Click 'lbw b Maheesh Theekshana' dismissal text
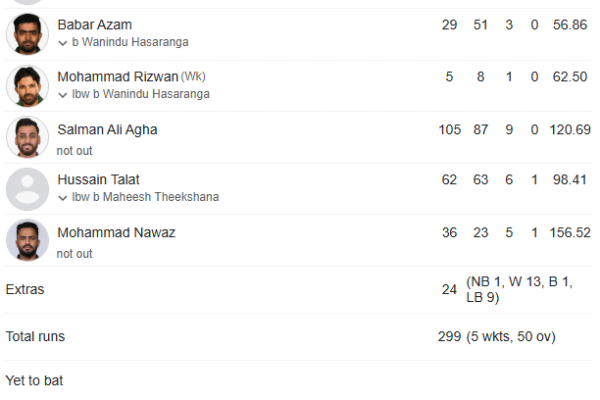This screenshot has height=400, width=600. pos(145,197)
